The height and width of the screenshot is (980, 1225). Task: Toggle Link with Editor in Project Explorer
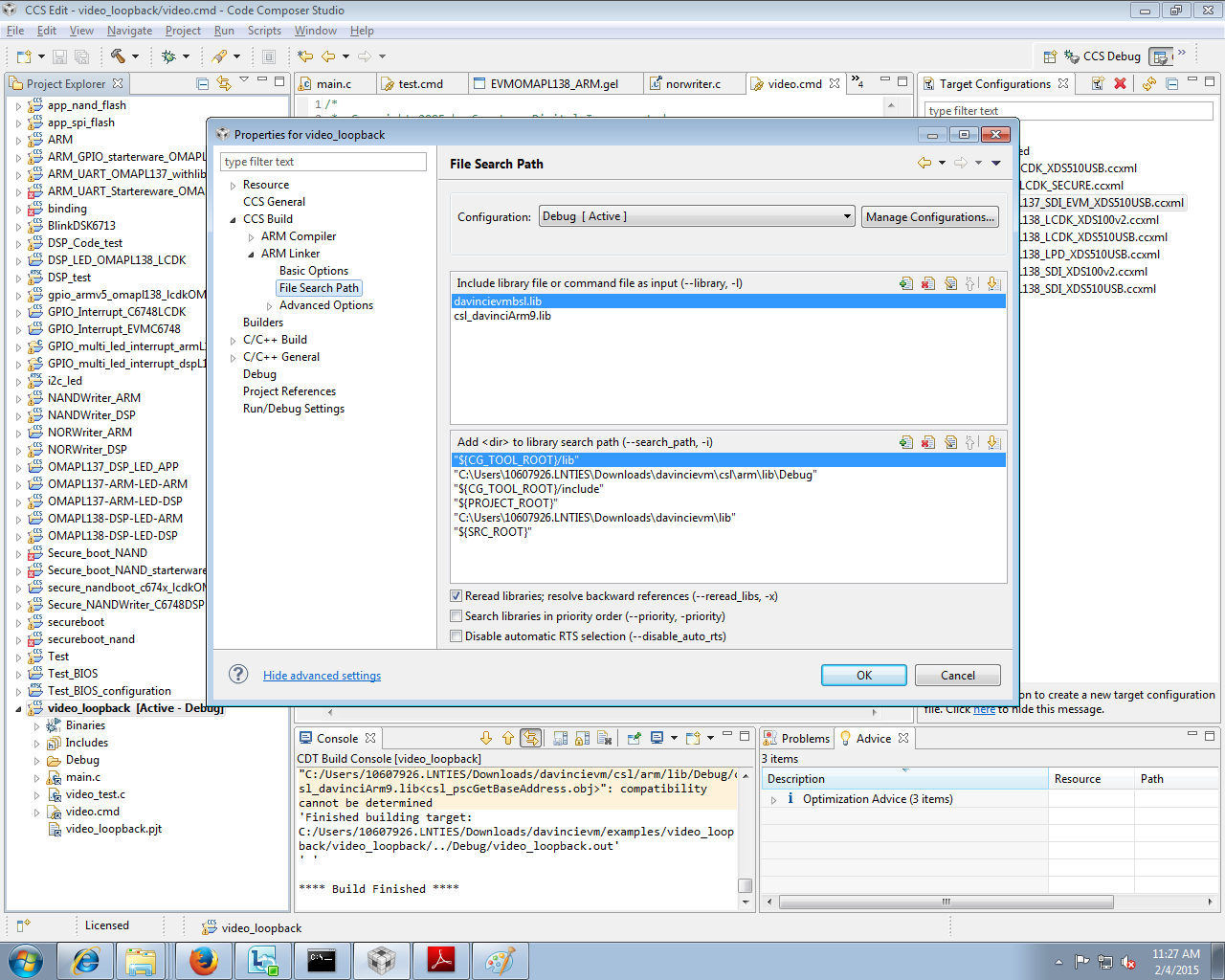pos(223,83)
